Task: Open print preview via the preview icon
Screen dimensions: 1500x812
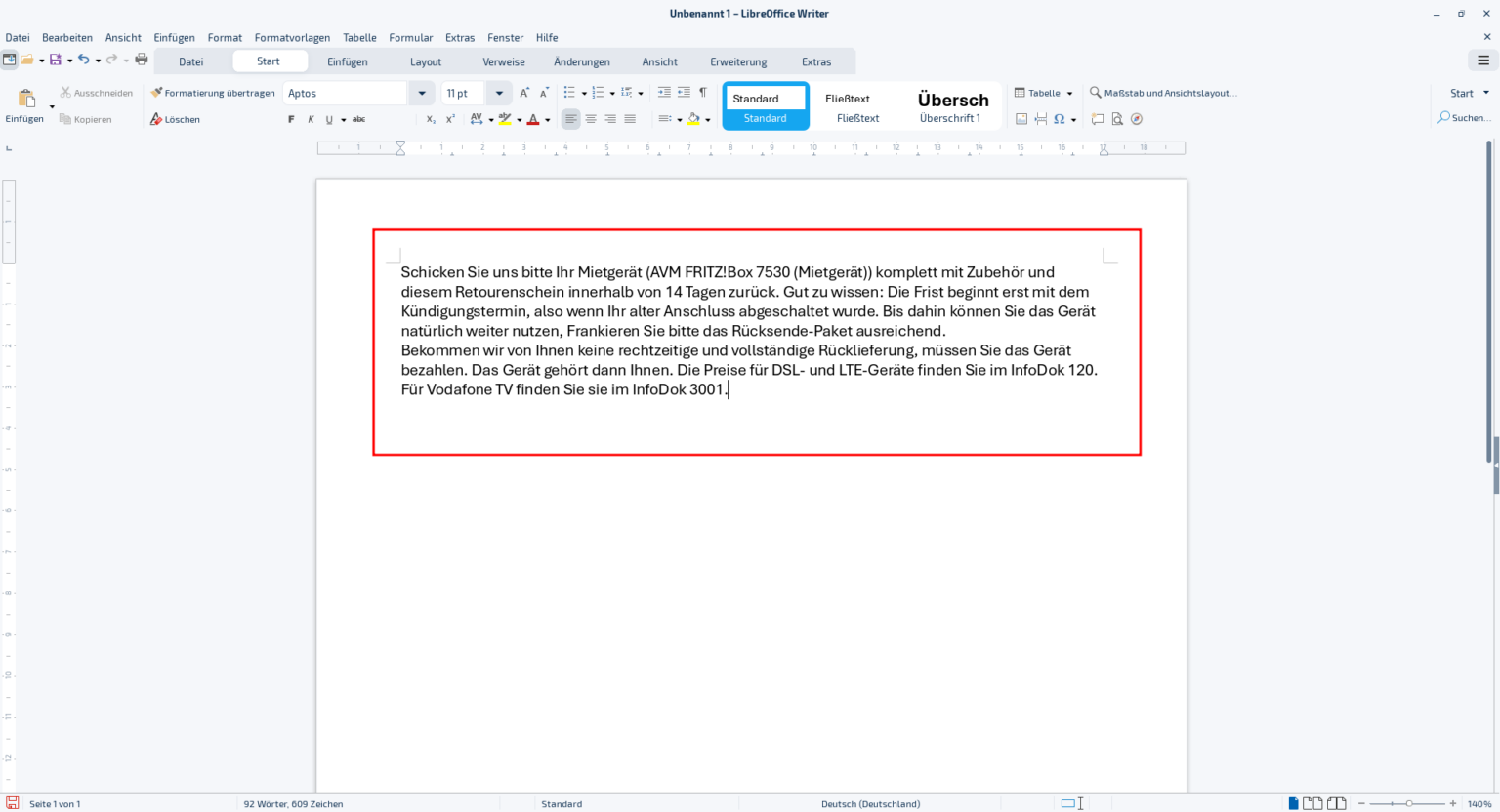Action: [1117, 118]
